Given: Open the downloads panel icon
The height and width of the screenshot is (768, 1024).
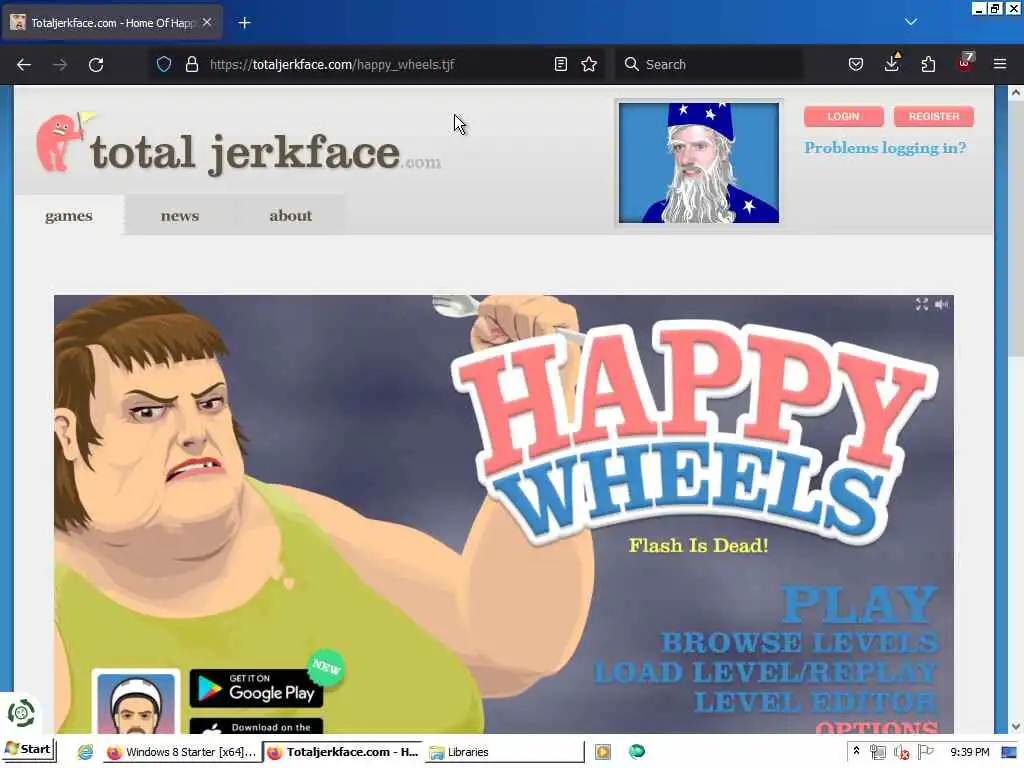Looking at the screenshot, I should (x=891, y=63).
